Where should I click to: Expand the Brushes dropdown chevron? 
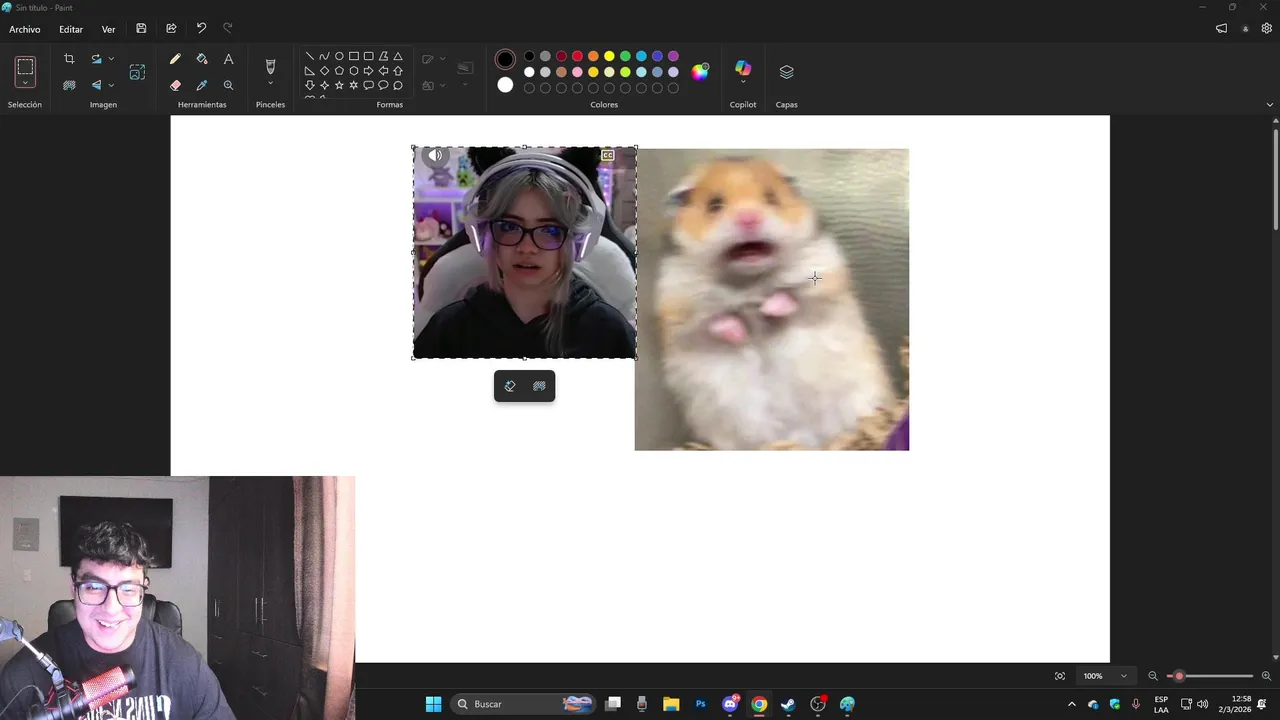[270, 83]
